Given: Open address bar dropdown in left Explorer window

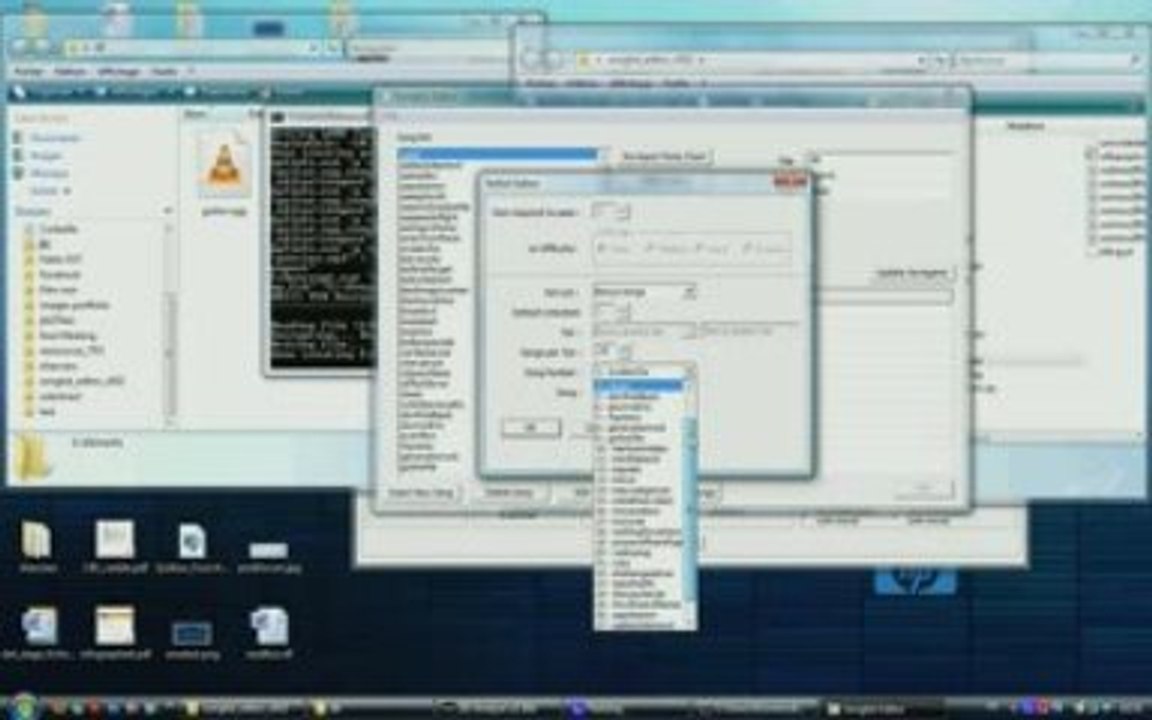Looking at the screenshot, I should coord(314,48).
